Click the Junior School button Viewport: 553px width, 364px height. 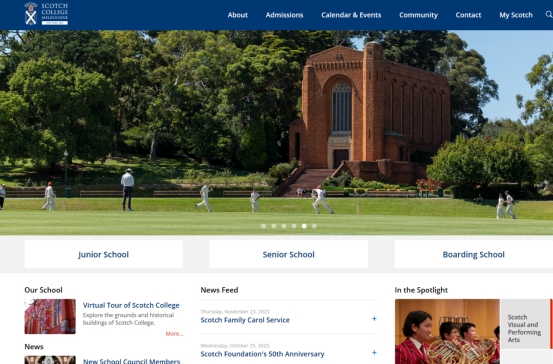click(x=104, y=254)
